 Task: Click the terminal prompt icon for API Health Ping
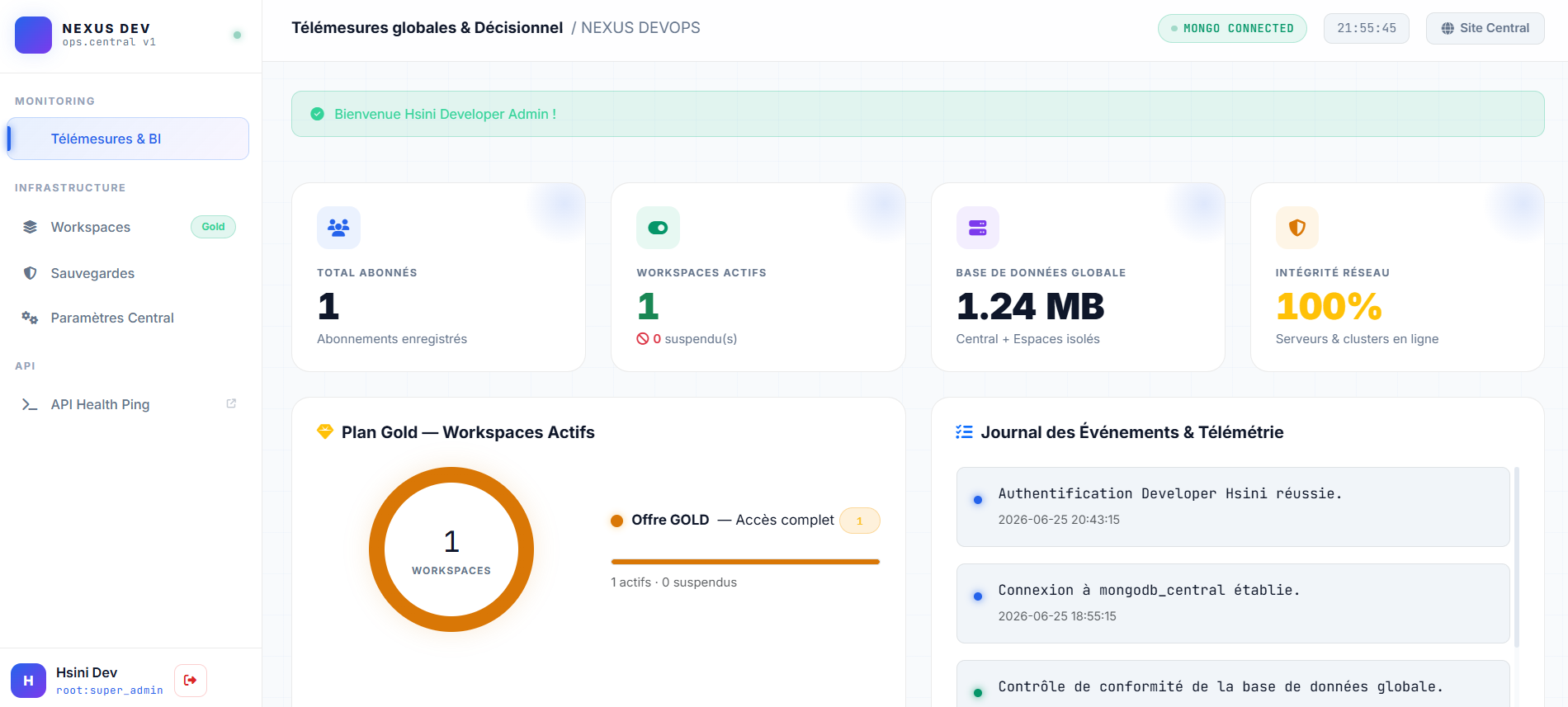30,404
